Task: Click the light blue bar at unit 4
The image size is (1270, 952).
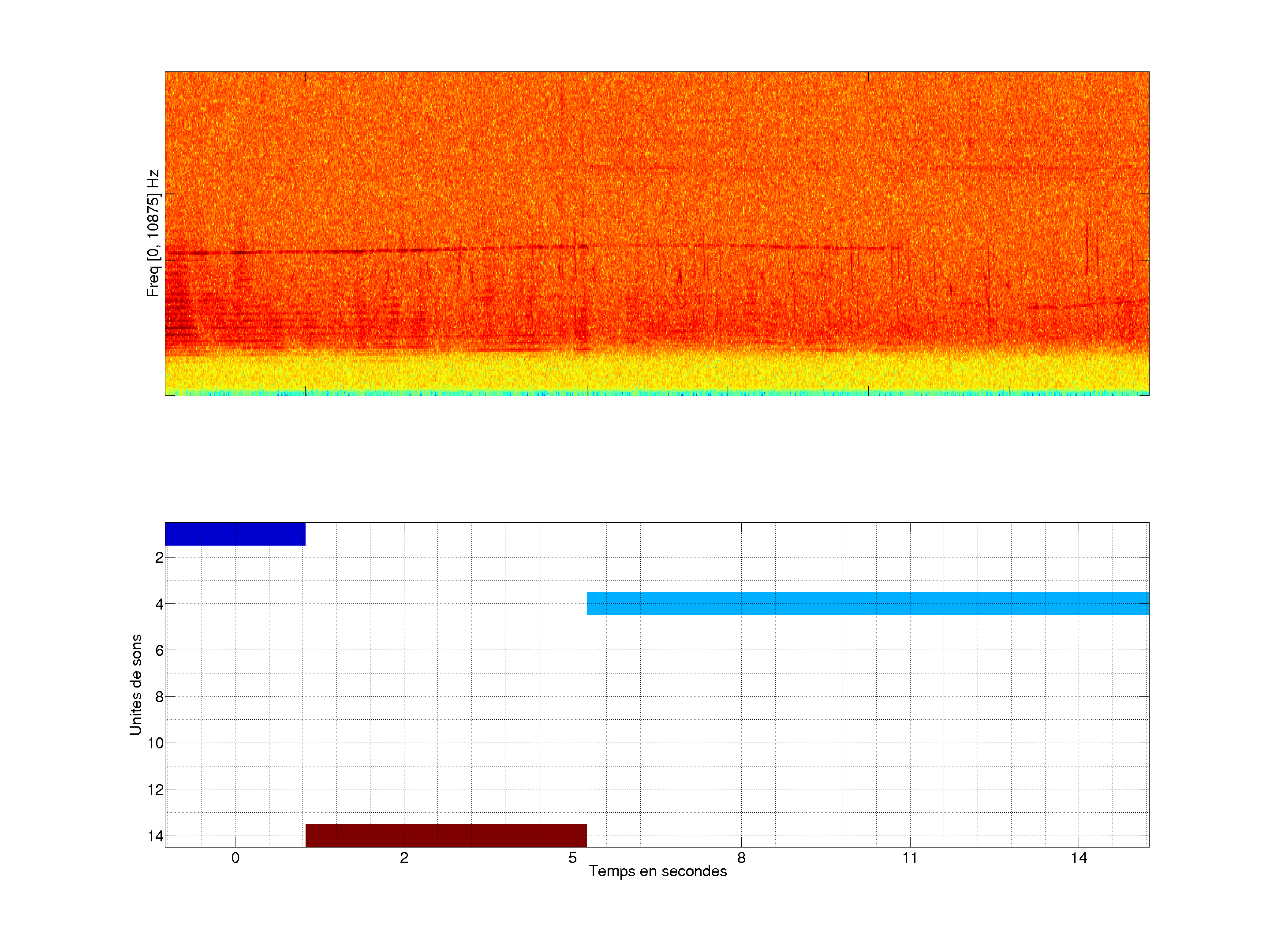Action: (x=867, y=603)
